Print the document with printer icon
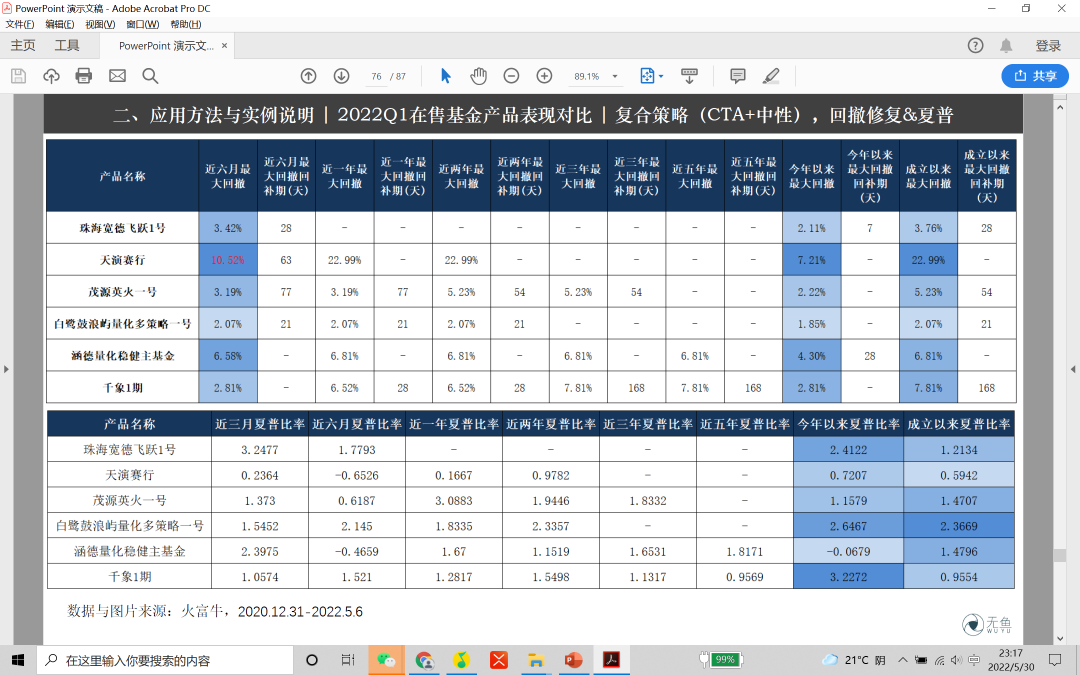The width and height of the screenshot is (1080, 675). 84,76
